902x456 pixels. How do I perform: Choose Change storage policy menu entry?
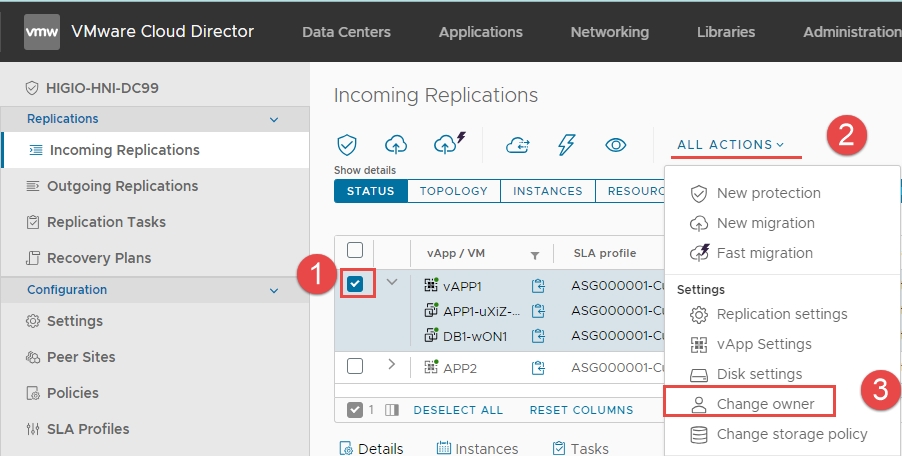click(792, 434)
